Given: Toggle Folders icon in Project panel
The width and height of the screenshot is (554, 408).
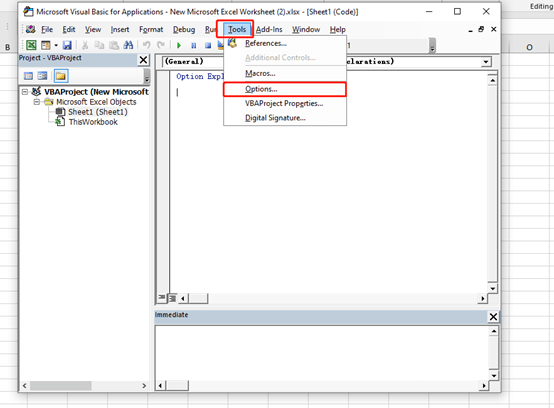Looking at the screenshot, I should [x=61, y=76].
